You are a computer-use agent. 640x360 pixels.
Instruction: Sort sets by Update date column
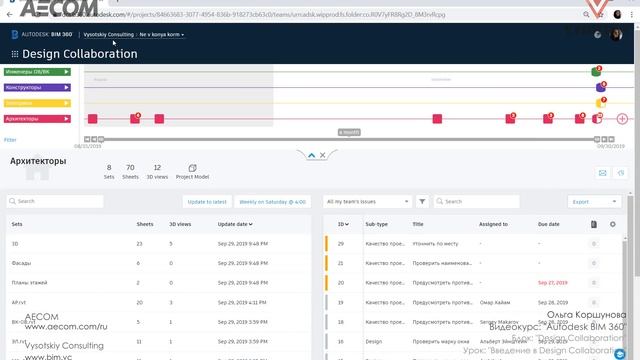pos(235,224)
